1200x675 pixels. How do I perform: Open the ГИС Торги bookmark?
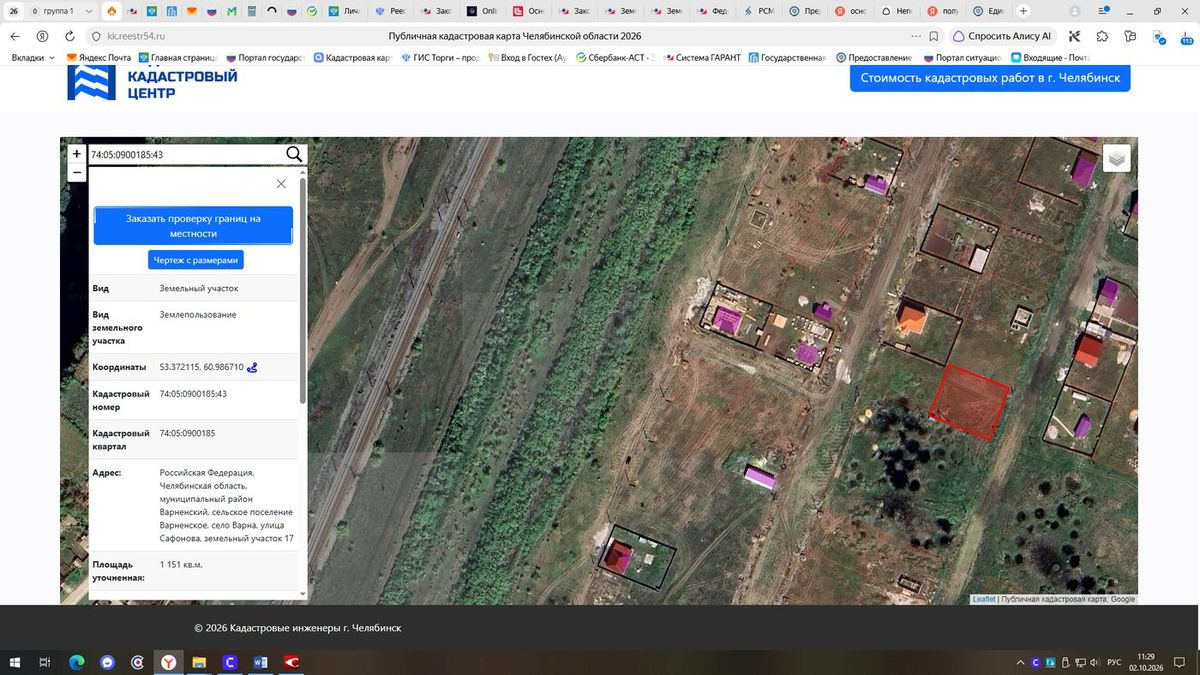click(440, 58)
